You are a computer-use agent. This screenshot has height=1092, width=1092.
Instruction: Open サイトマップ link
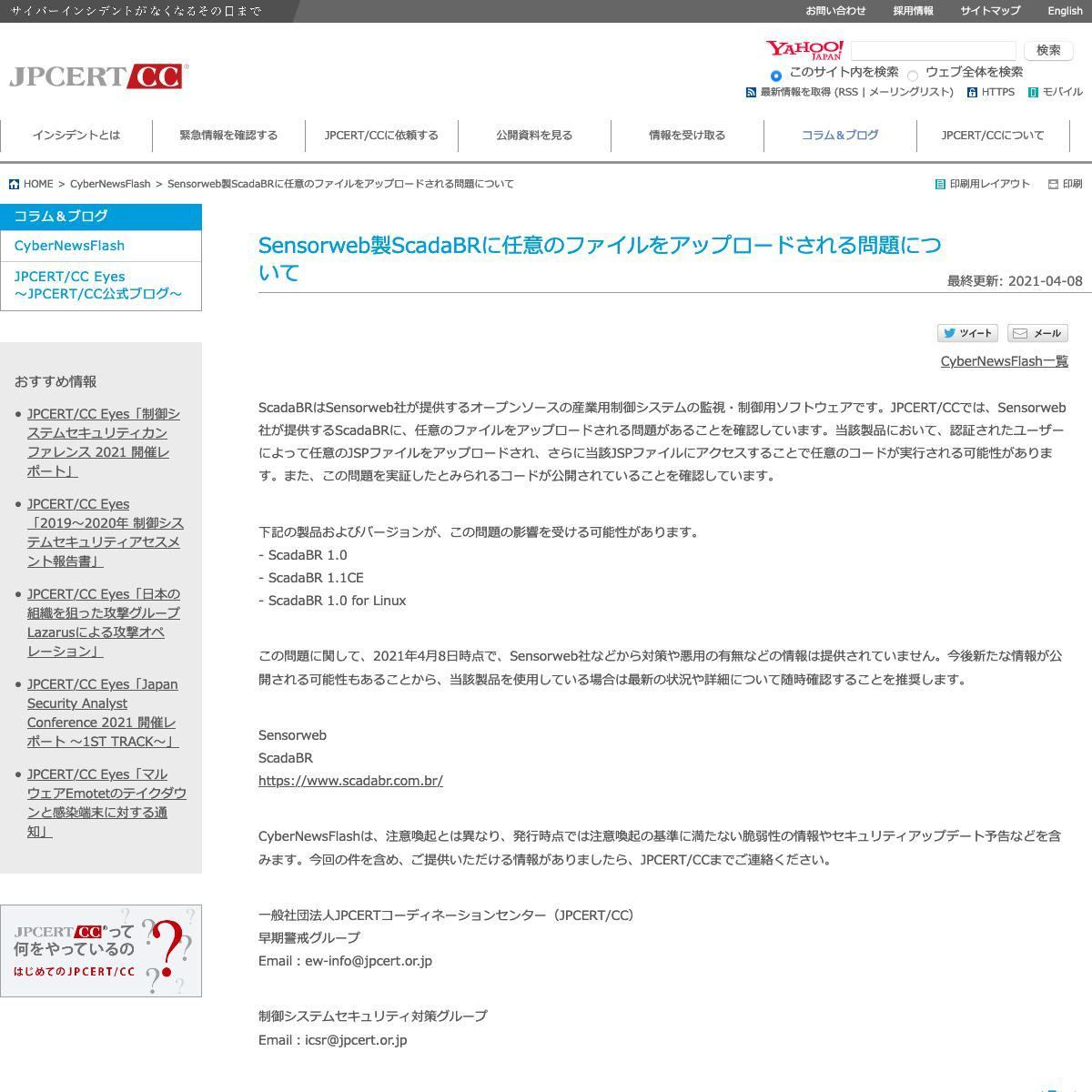(x=990, y=11)
